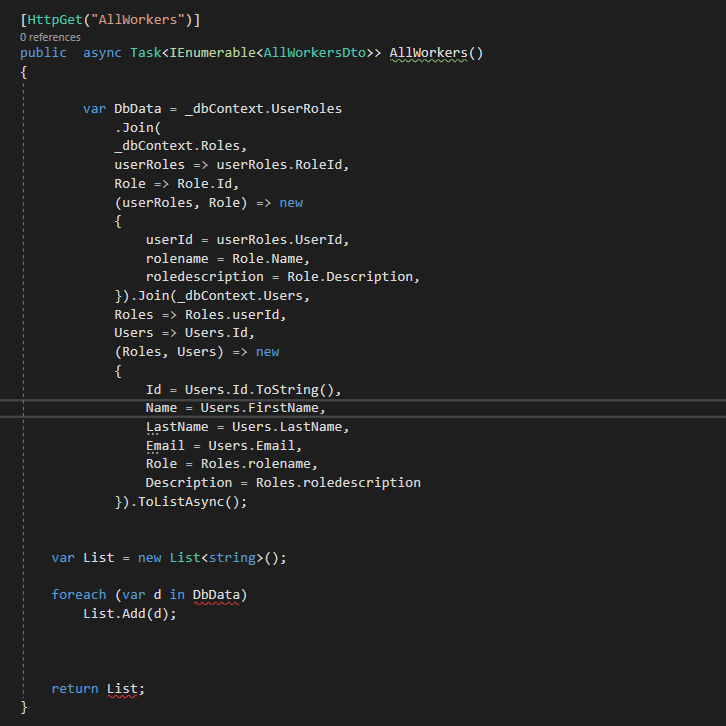Screen dimensions: 726x726
Task: Click the red-underlined List in return statement
Action: tap(122, 689)
